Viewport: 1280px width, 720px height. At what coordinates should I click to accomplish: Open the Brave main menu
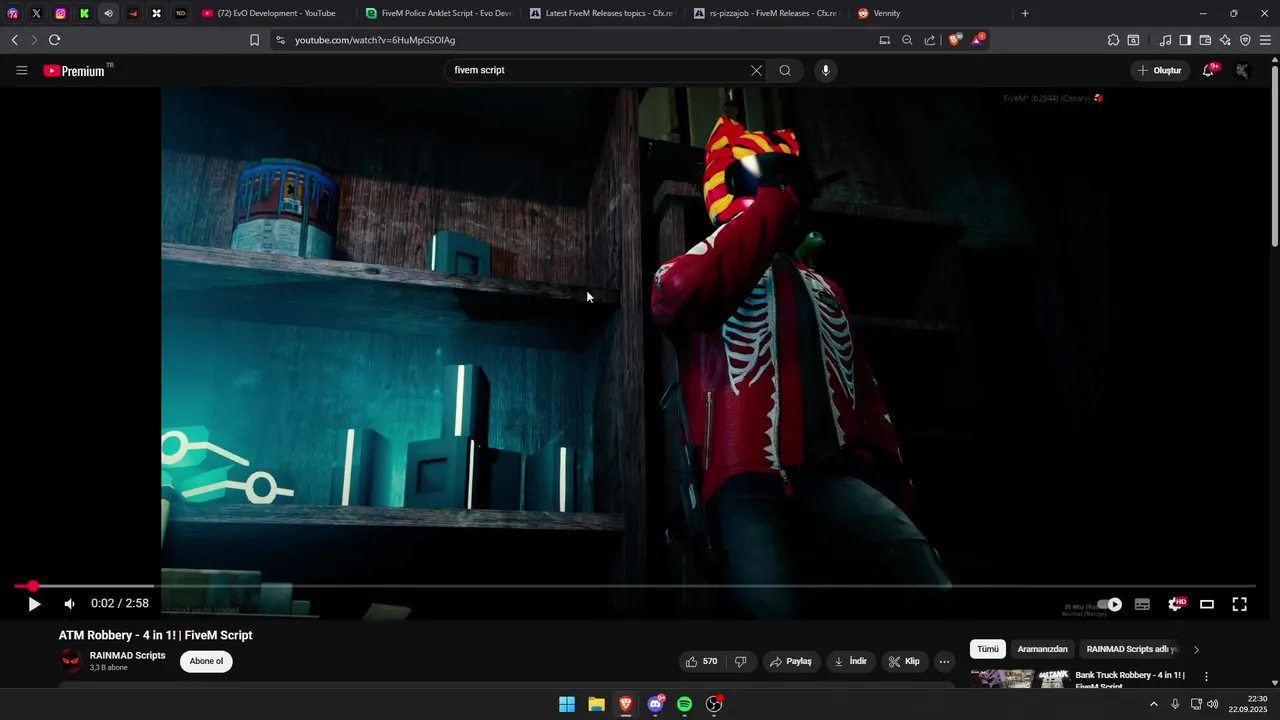click(1266, 40)
